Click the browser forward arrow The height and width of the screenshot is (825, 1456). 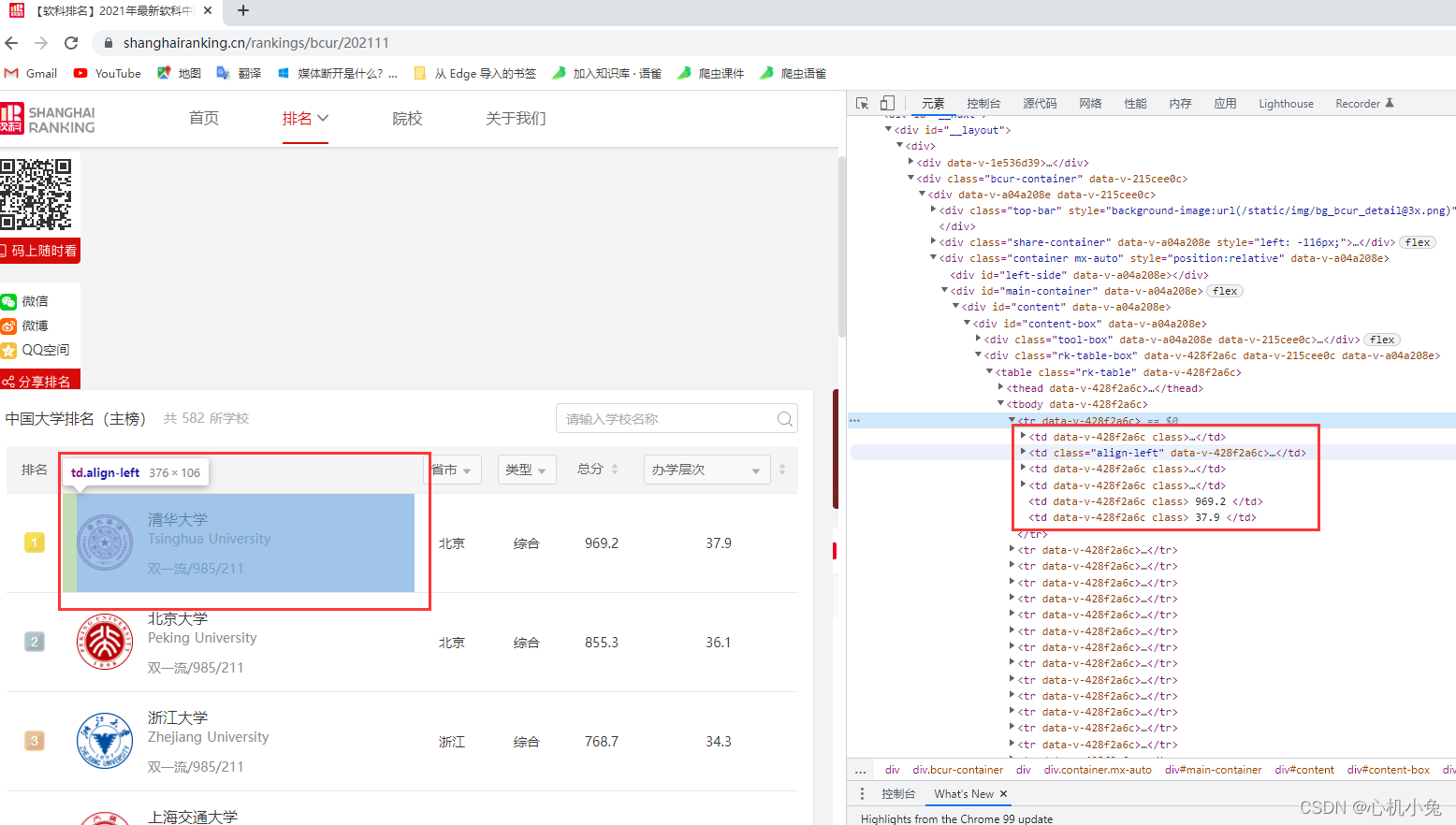point(41,43)
